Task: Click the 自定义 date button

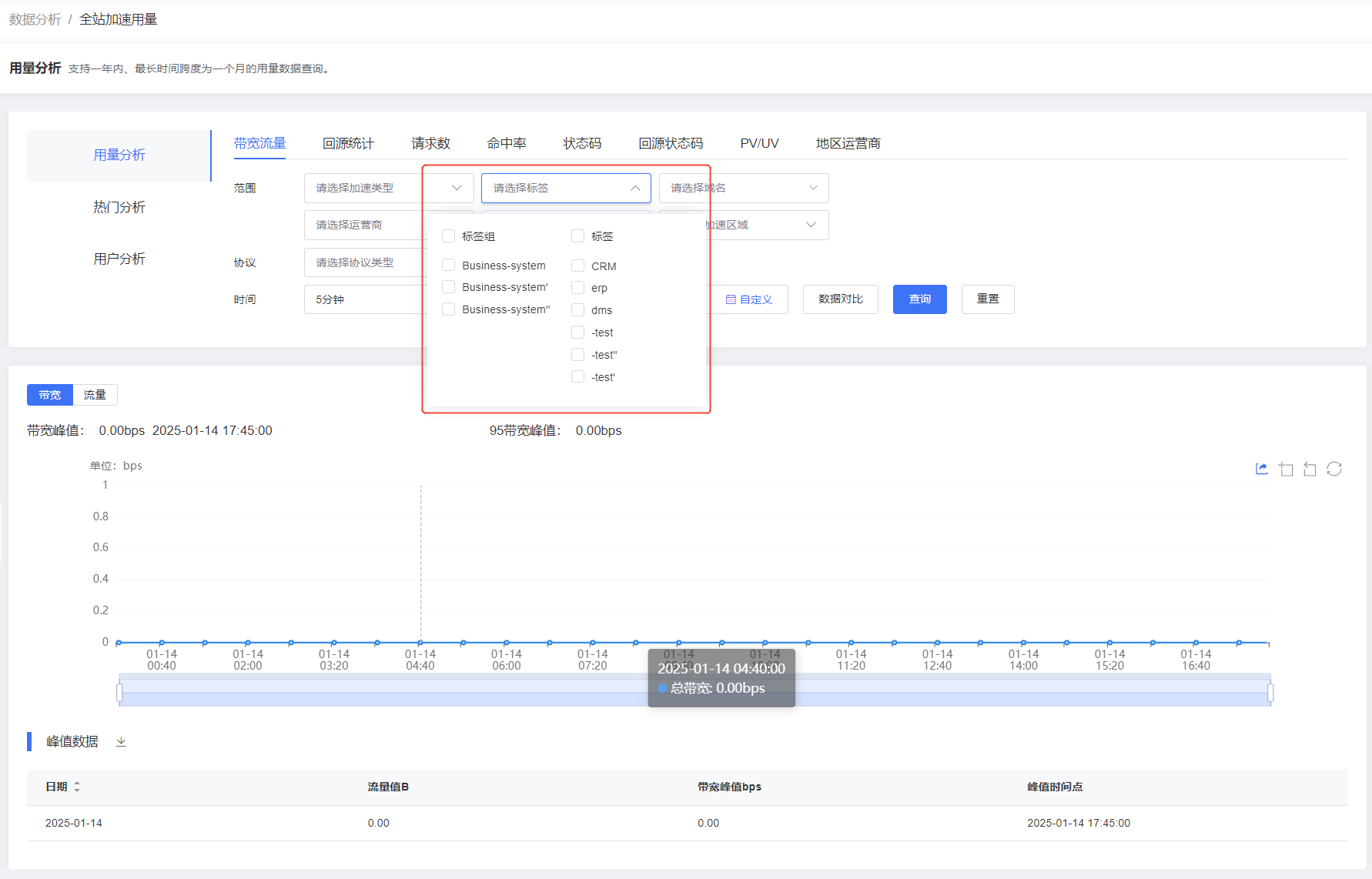Action: [x=749, y=299]
